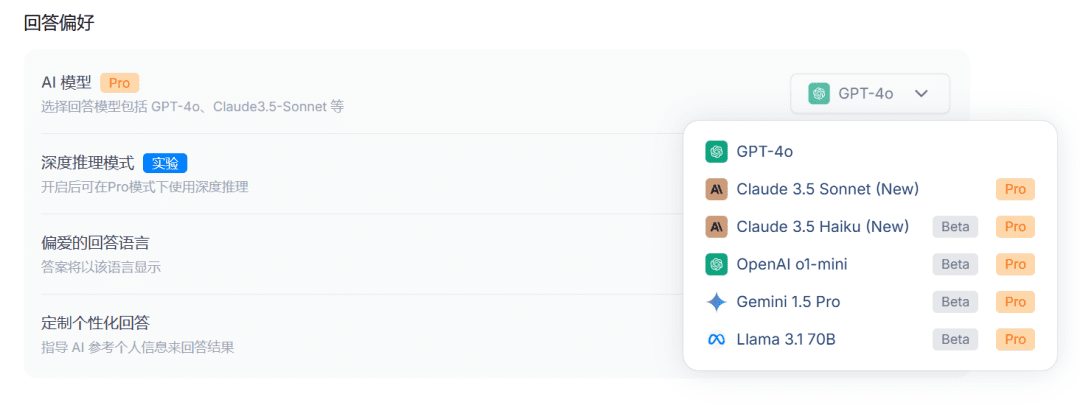The image size is (1080, 405).
Task: Click the Gemini star icon
Action: coord(715,302)
